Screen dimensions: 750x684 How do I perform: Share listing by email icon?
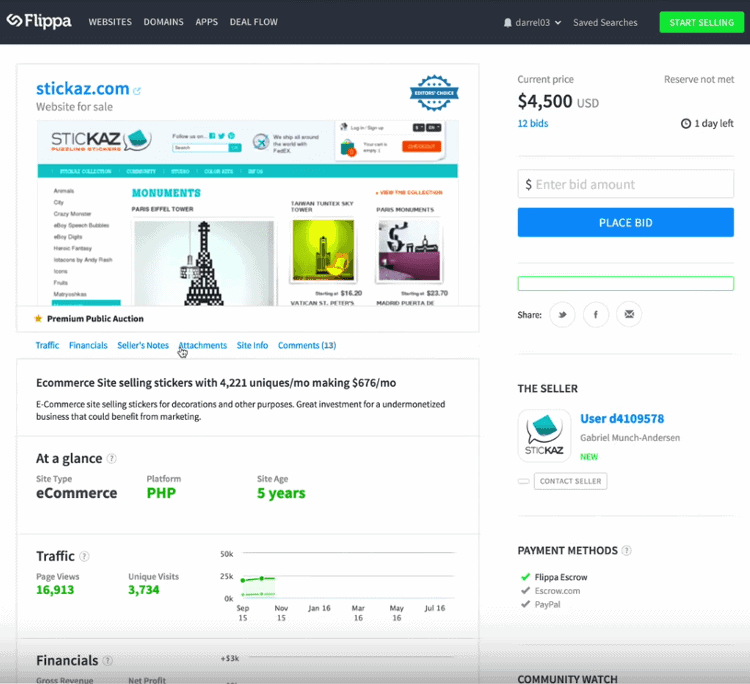click(x=629, y=314)
